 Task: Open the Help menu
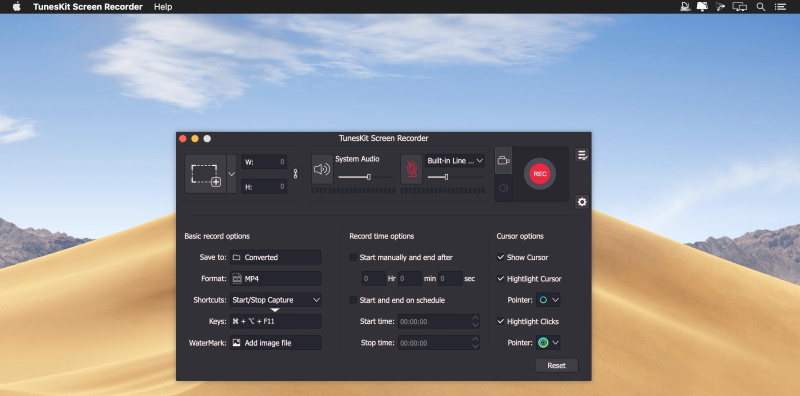point(163,7)
